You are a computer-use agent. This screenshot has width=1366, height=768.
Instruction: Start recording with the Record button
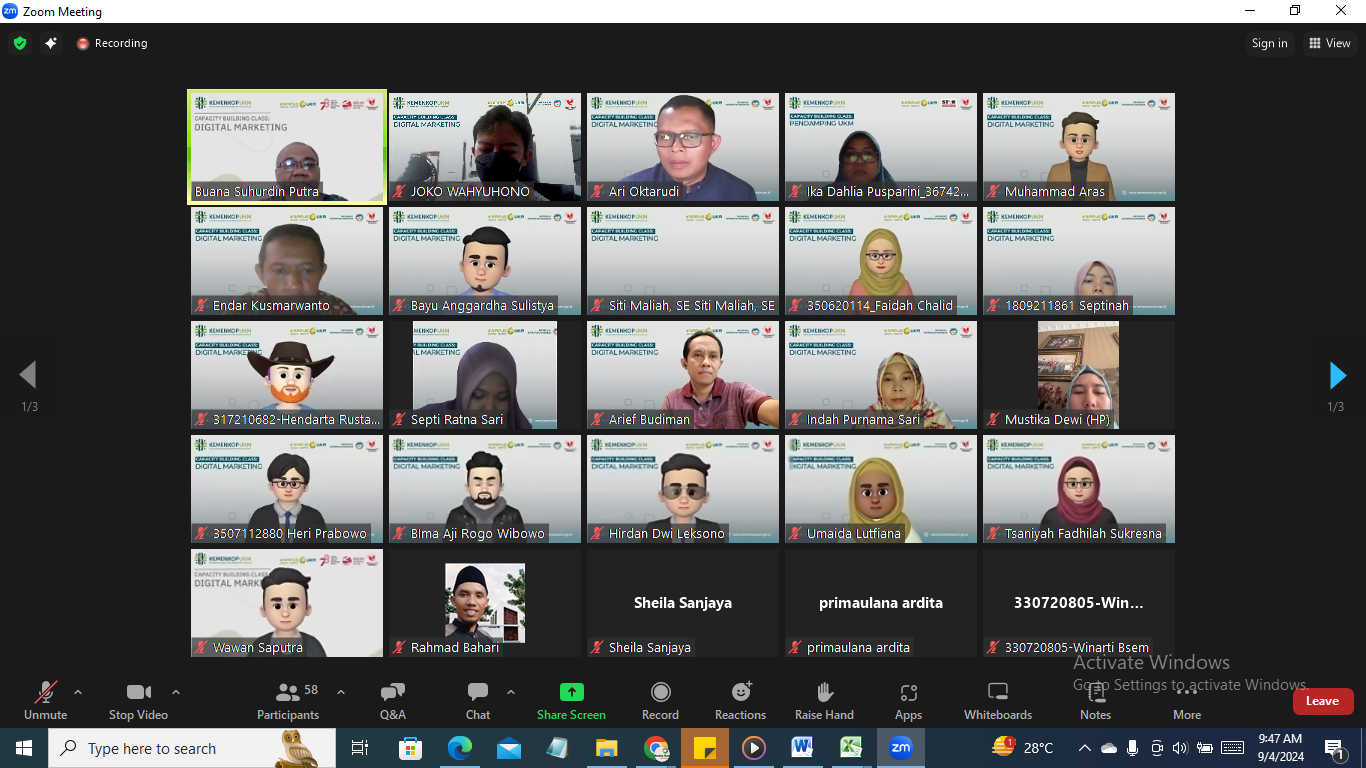click(x=660, y=700)
